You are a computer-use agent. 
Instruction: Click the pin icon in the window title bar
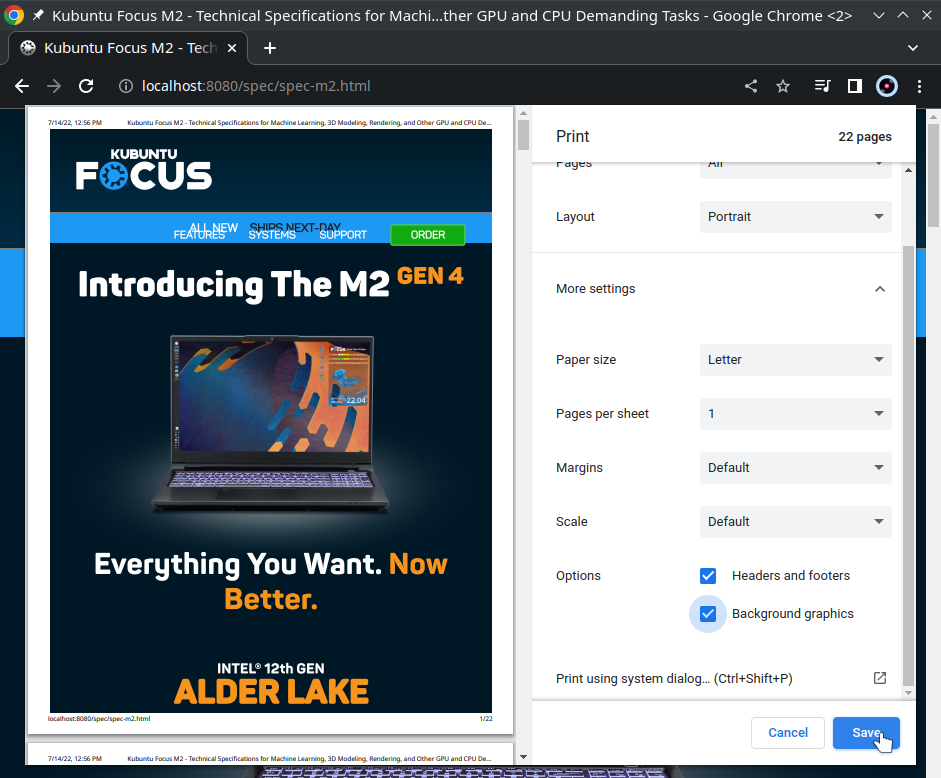pyautogui.click(x=38, y=15)
